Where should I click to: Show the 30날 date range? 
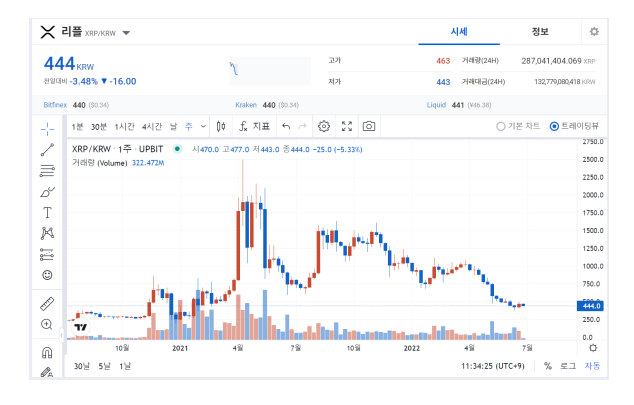click(x=82, y=366)
